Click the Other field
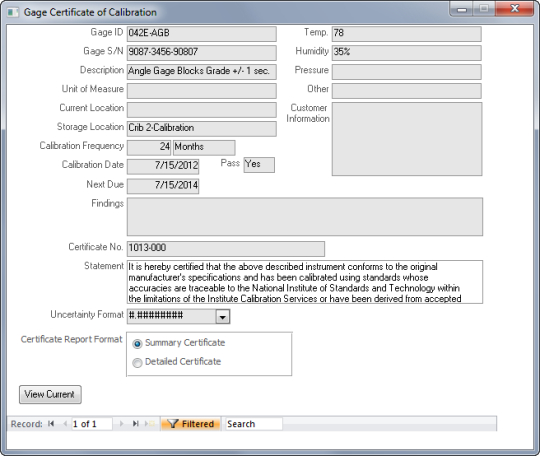The width and height of the screenshot is (540, 456). (407, 91)
